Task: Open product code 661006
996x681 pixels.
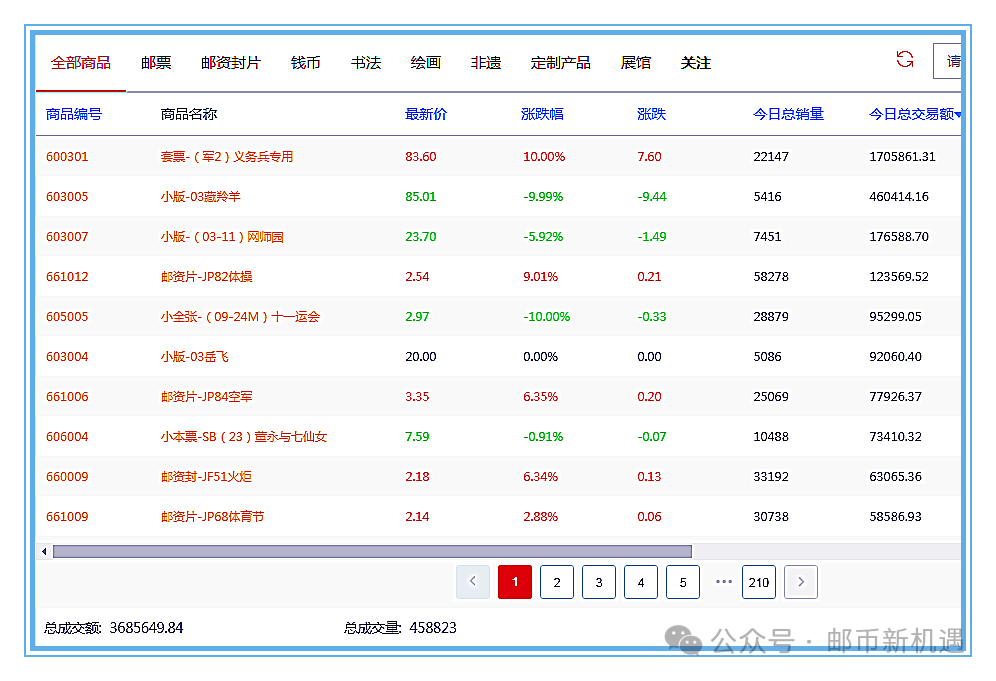Action: 67,397
